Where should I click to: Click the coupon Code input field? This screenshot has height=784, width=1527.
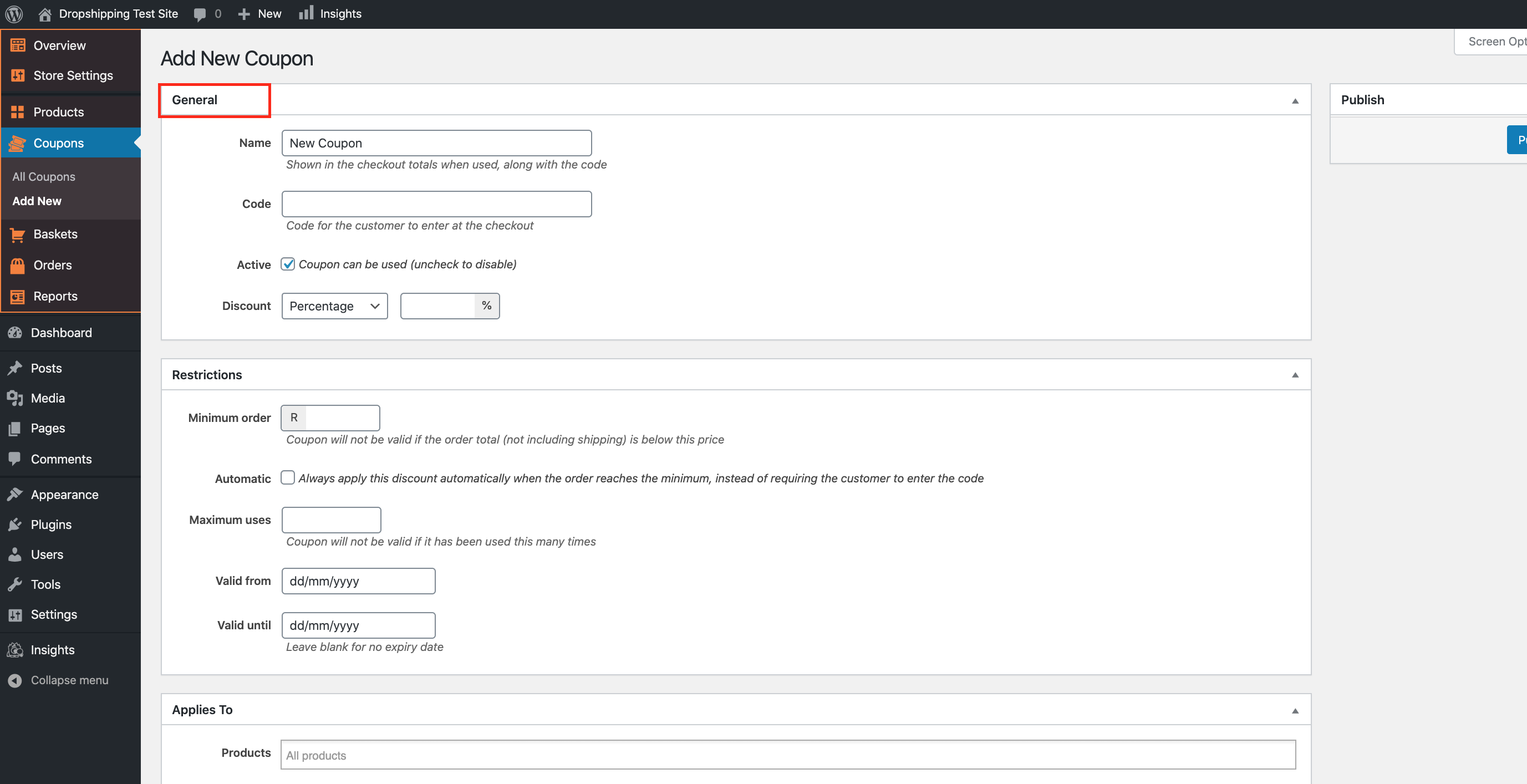[436, 204]
